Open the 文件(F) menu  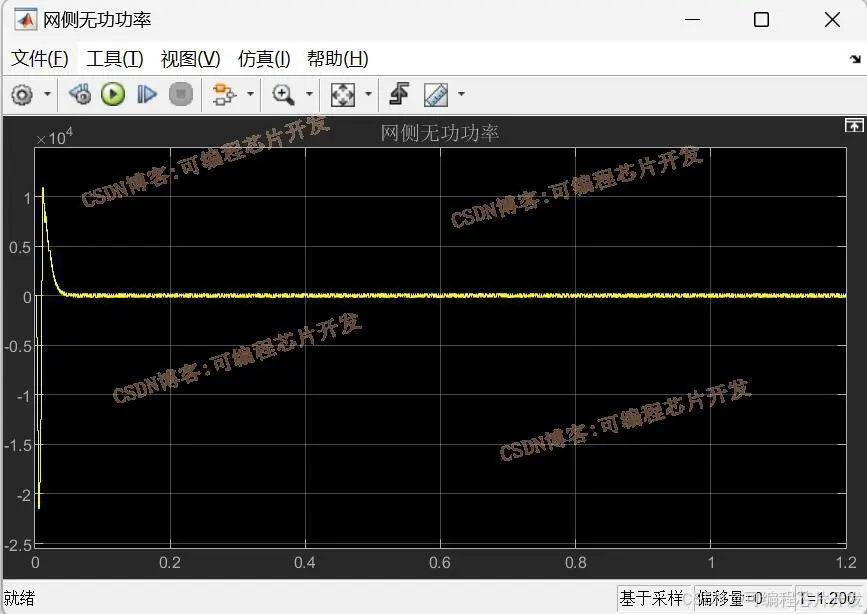(x=40, y=59)
